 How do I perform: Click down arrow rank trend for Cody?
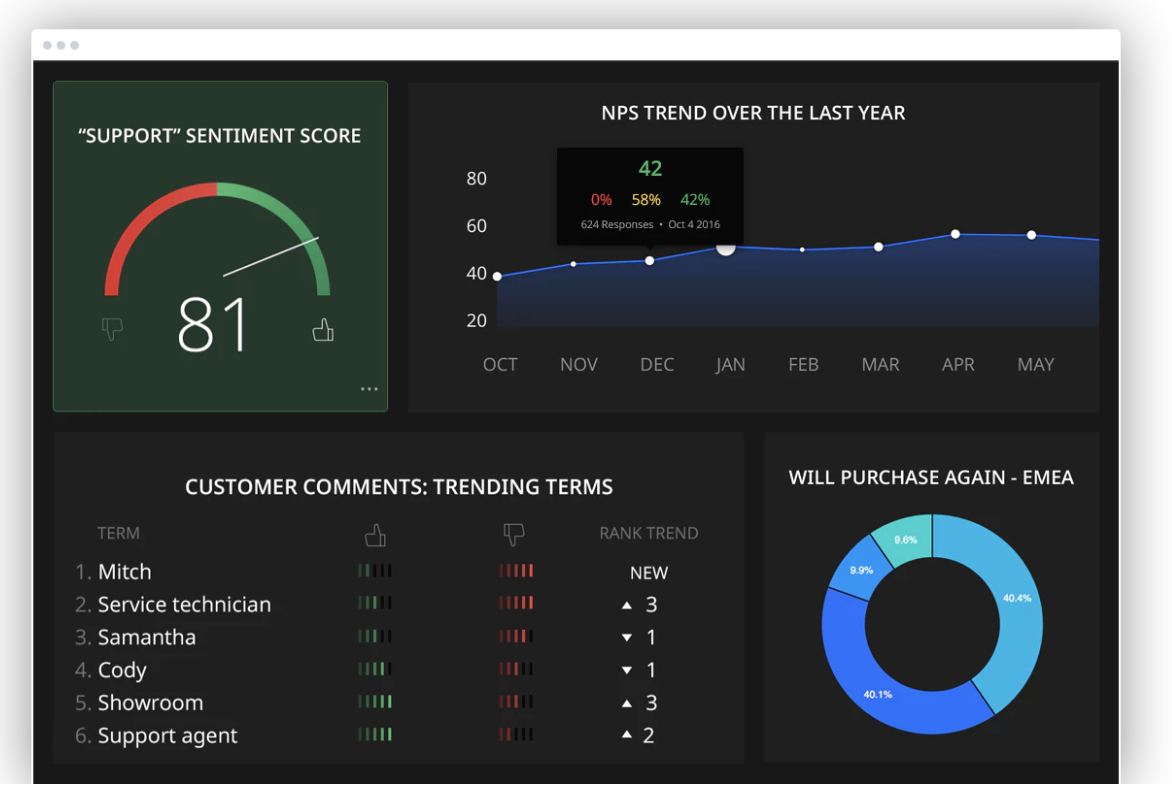[x=627, y=671]
